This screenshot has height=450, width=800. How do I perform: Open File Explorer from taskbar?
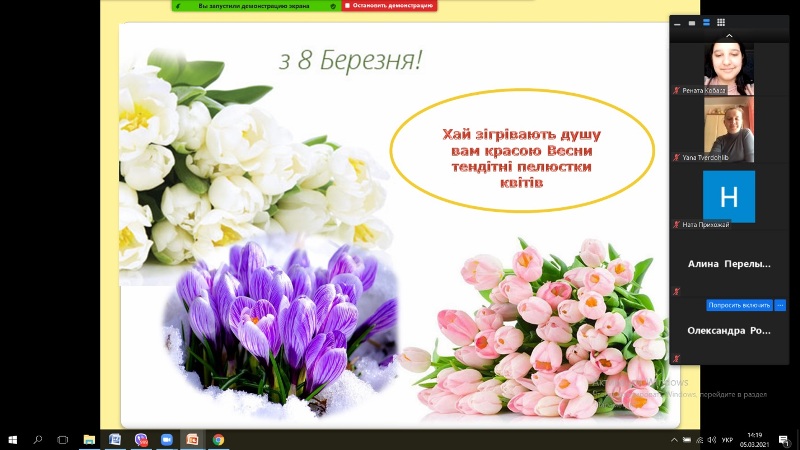(89, 440)
